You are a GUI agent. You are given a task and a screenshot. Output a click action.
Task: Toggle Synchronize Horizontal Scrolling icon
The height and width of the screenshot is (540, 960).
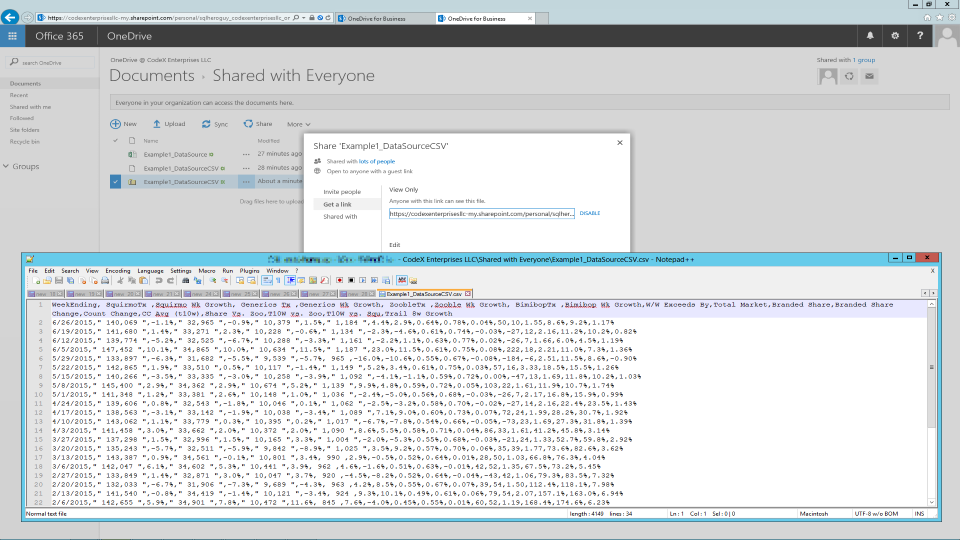click(x=252, y=280)
